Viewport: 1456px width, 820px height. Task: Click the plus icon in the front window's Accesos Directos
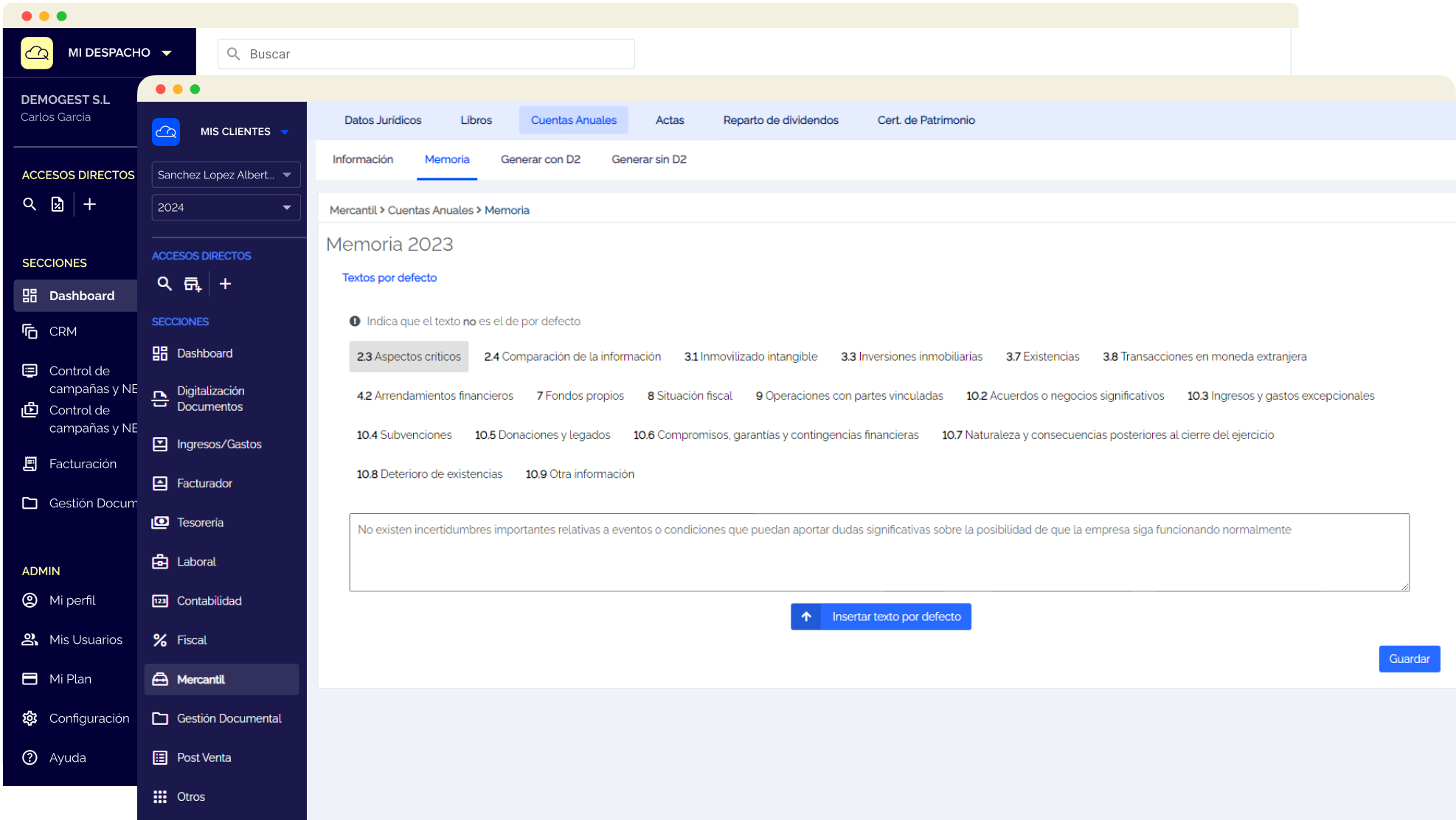point(226,284)
